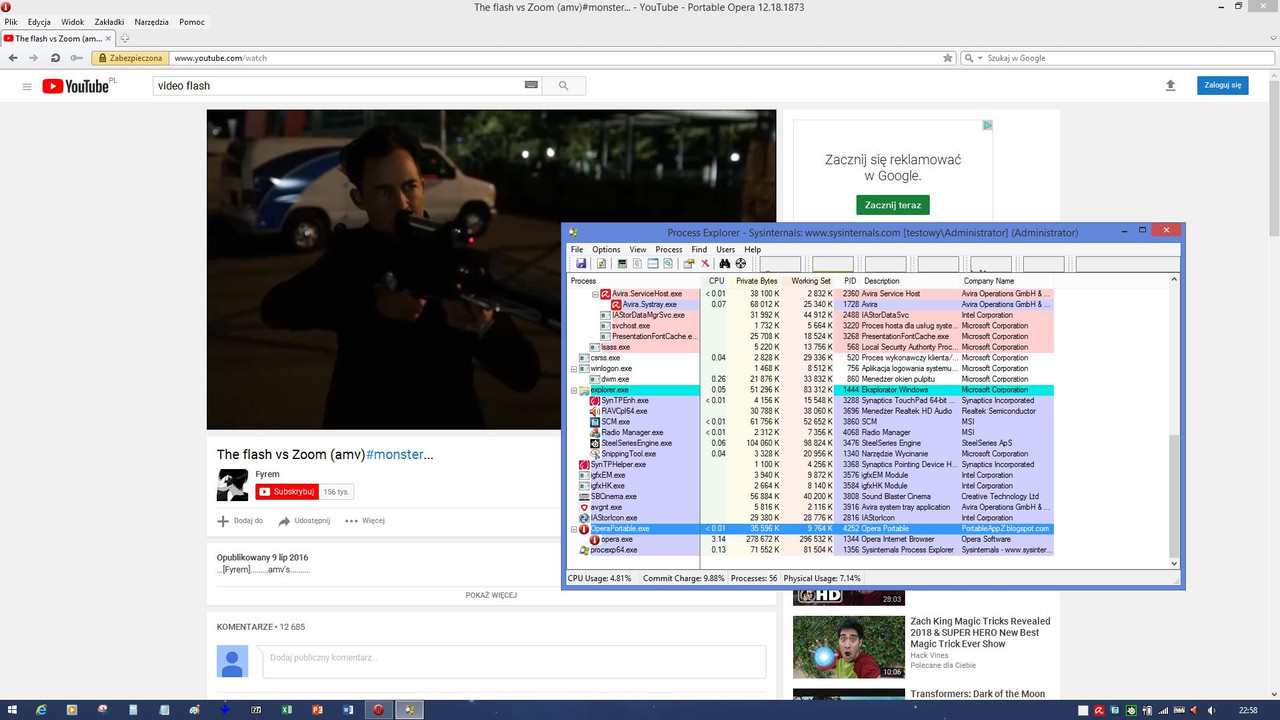Click Opera back navigation arrow
The height and width of the screenshot is (720, 1280).
pos(13,58)
